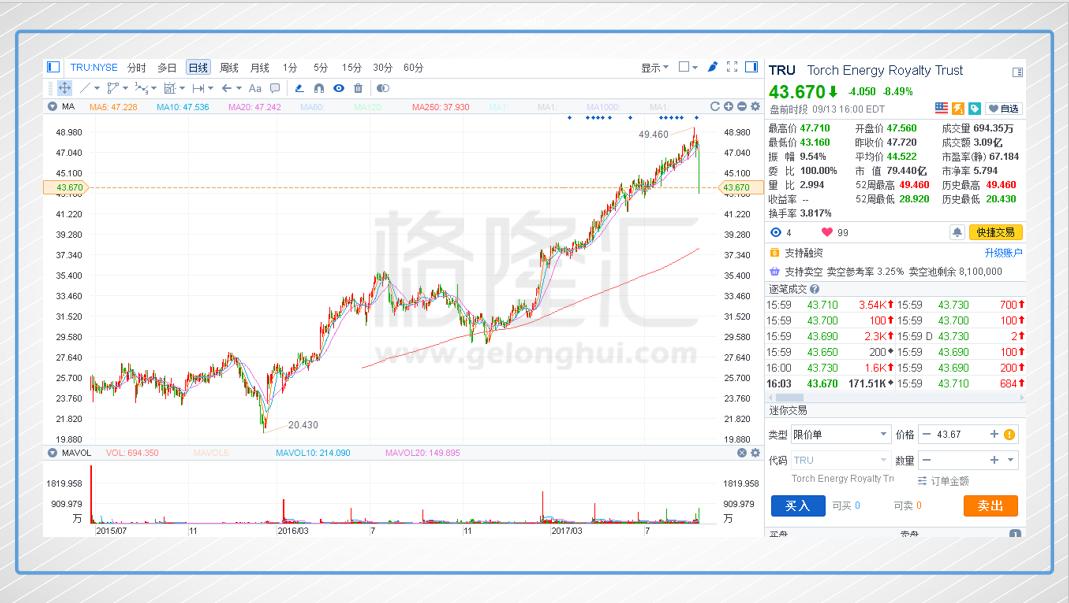Select the comment bubble annotation tool
The height and width of the screenshot is (603, 1069).
click(x=275, y=88)
